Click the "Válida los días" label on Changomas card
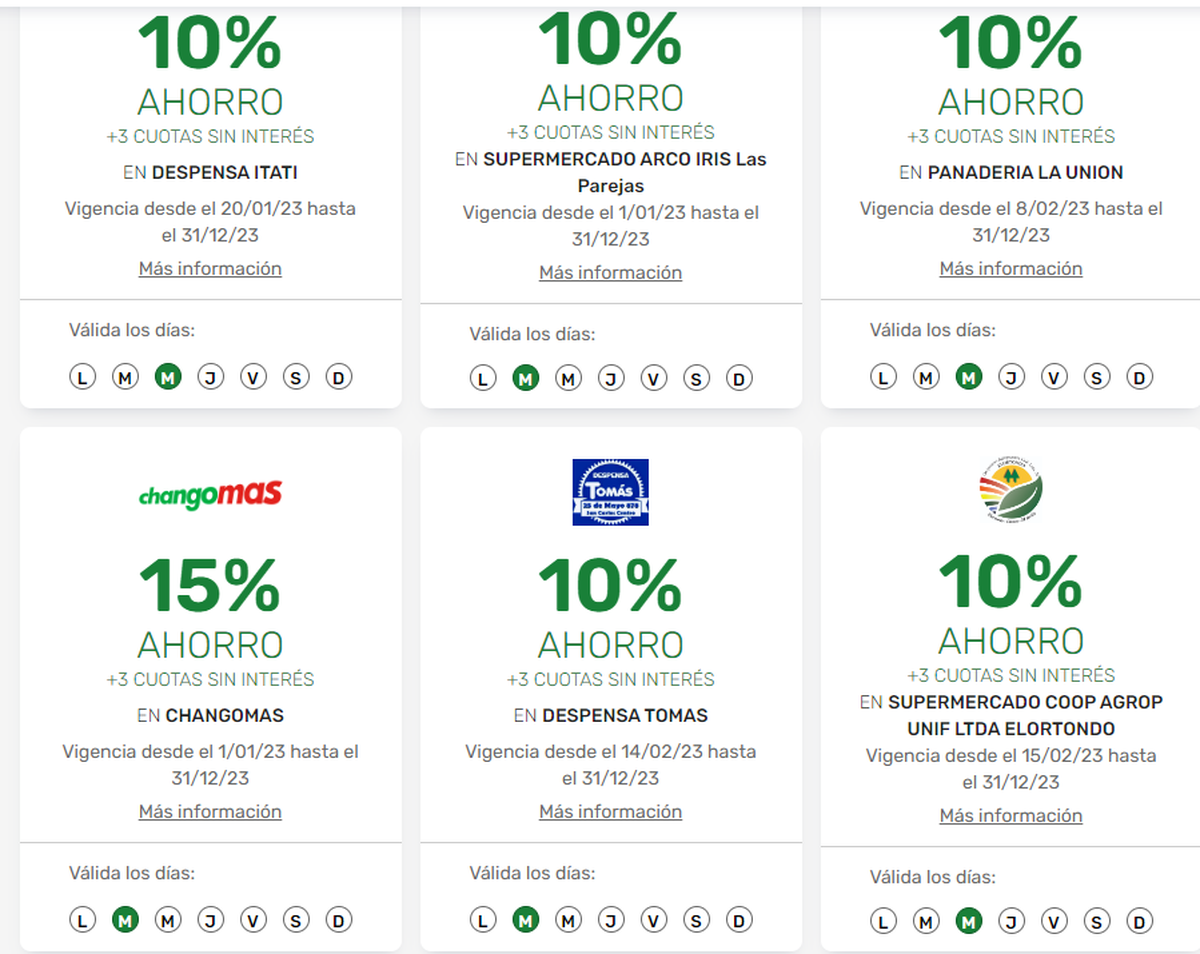This screenshot has width=1200, height=954. click(x=133, y=871)
